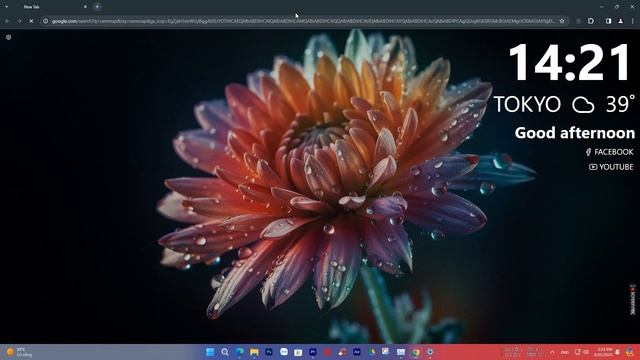The width and height of the screenshot is (640, 360).
Task: Open the tab search dropdown arrow
Action: pos(7,7)
